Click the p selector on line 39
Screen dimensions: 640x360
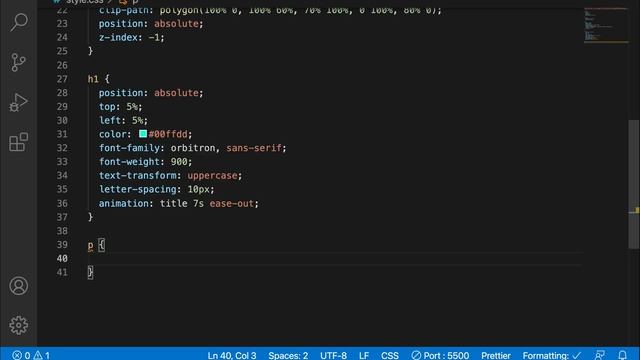pos(90,245)
